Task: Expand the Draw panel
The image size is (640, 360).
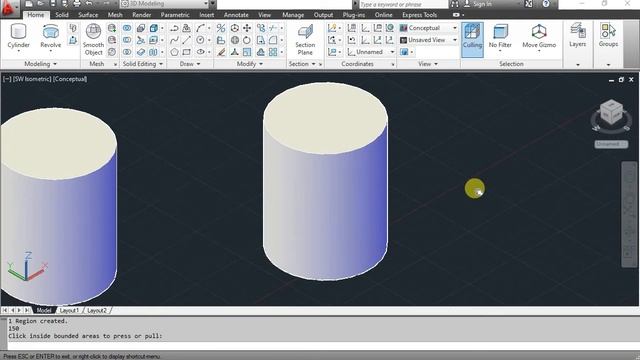Action: coord(190,64)
